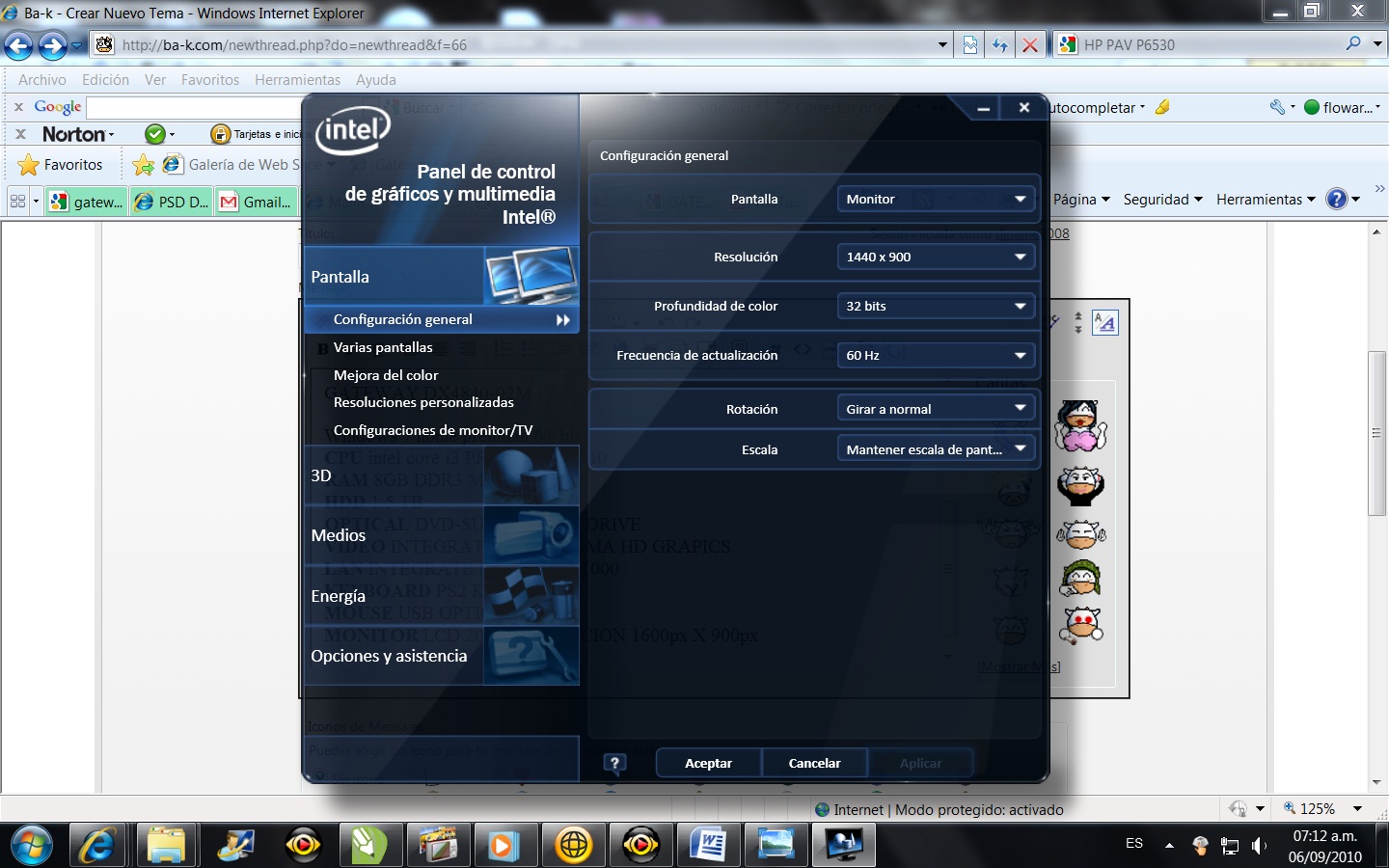Open the Favoritos menu in menu bar
The width and height of the screenshot is (1389, 868).
(209, 80)
